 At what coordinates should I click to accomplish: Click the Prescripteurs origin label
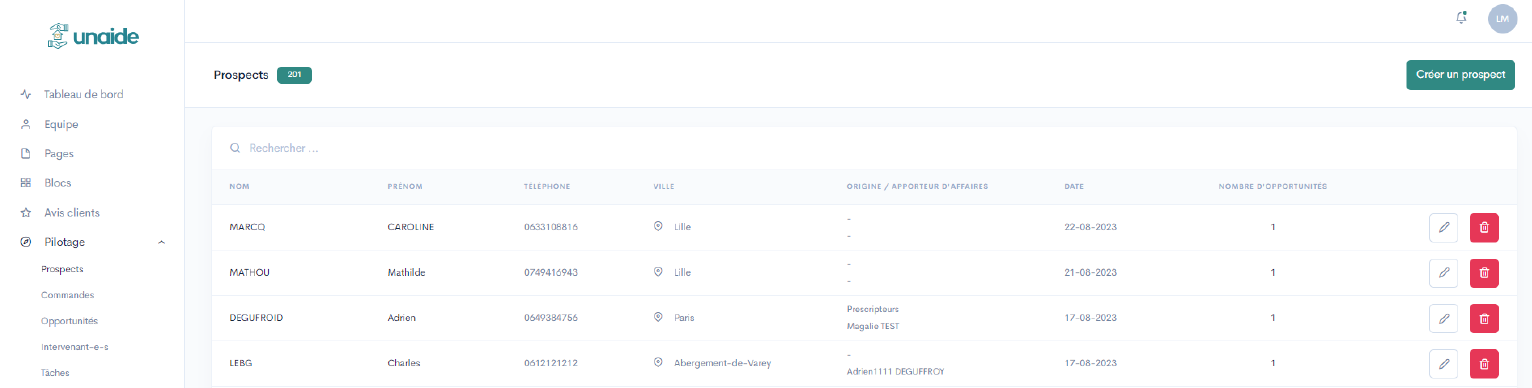872,309
